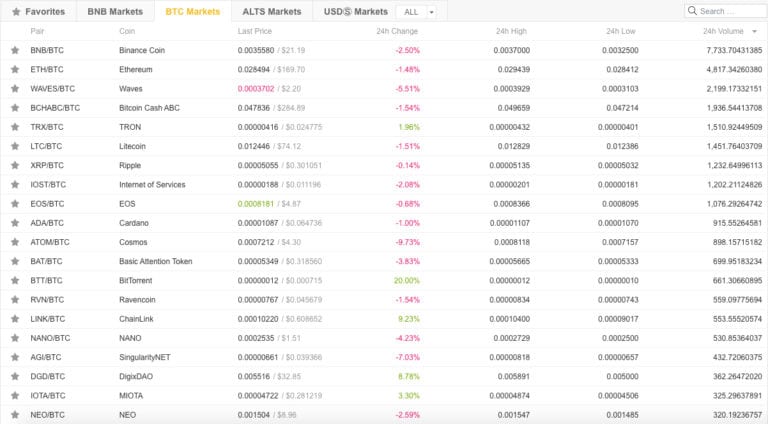Sort by 24h Change header
The image size is (768, 424).
[x=397, y=31]
